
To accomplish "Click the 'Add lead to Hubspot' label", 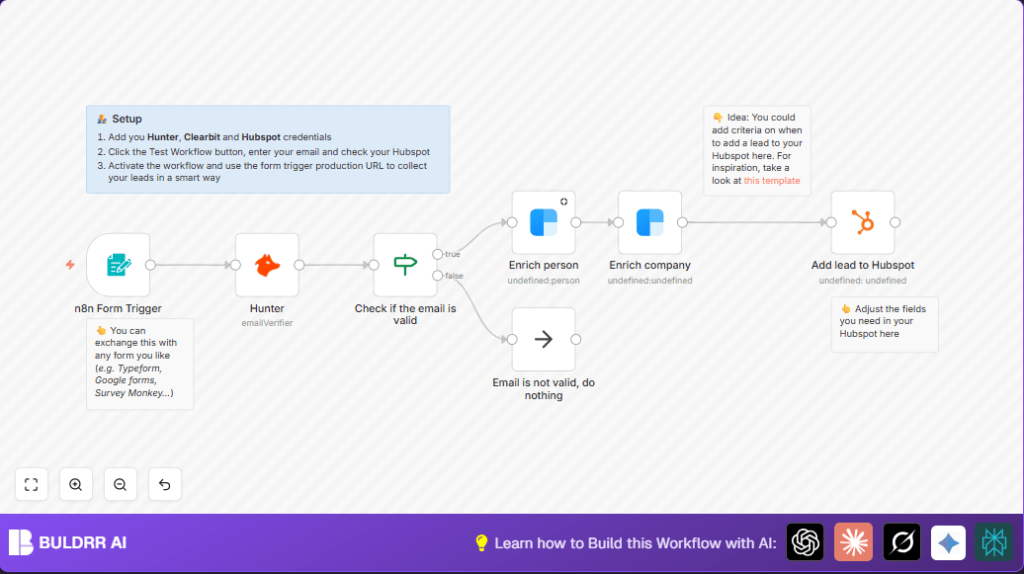I will pyautogui.click(x=863, y=265).
